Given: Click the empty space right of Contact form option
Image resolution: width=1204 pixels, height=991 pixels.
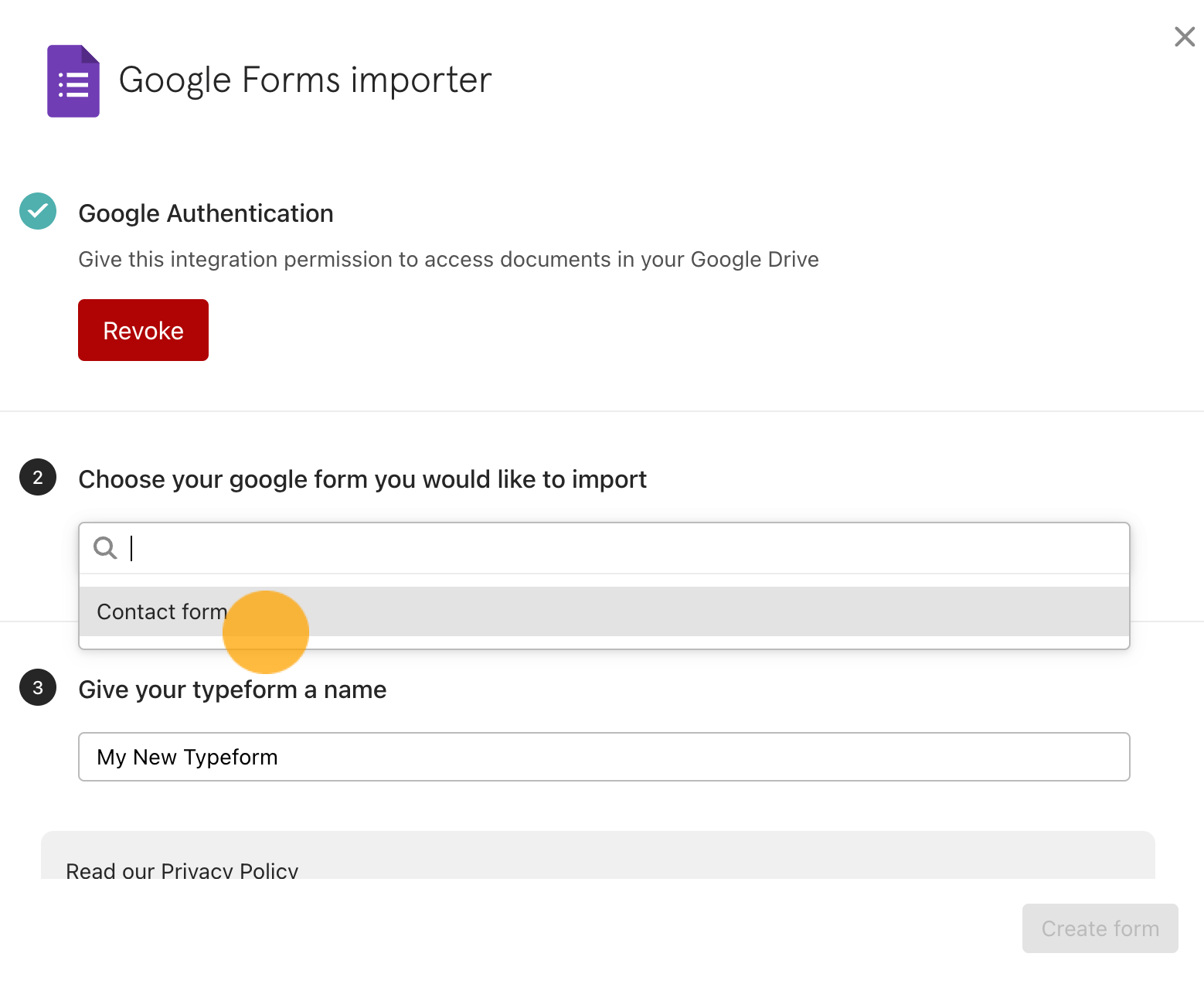Looking at the screenshot, I should point(696,611).
